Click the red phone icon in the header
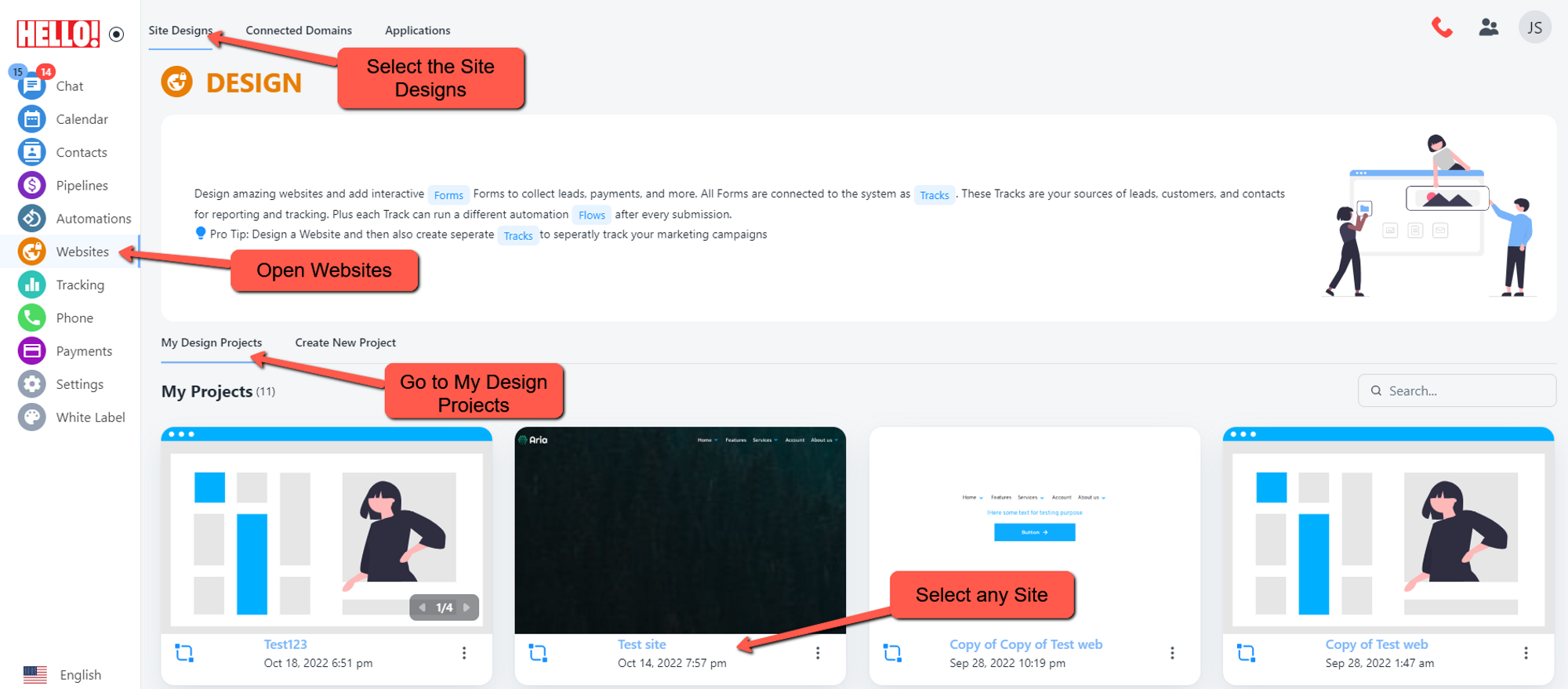Screen dimensions: 1568x689 click(1442, 28)
